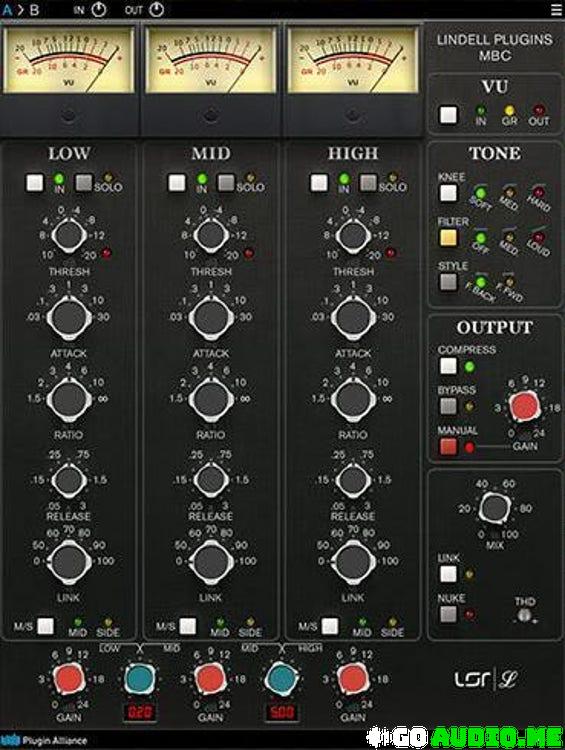The height and width of the screenshot is (750, 565).
Task: Click the HIGH band VU meter
Action: coord(353,60)
